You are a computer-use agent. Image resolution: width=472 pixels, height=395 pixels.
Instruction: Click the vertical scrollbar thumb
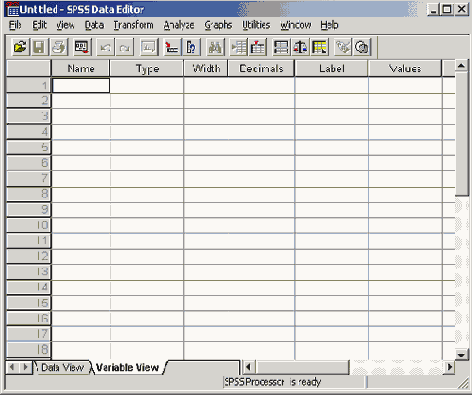tap(462, 133)
